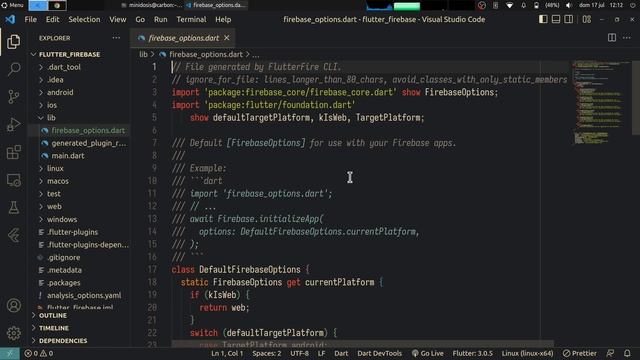Viewport: 640px width, 360px height.
Task: Click Dart DevTools in status bar
Action: pyautogui.click(x=380, y=353)
